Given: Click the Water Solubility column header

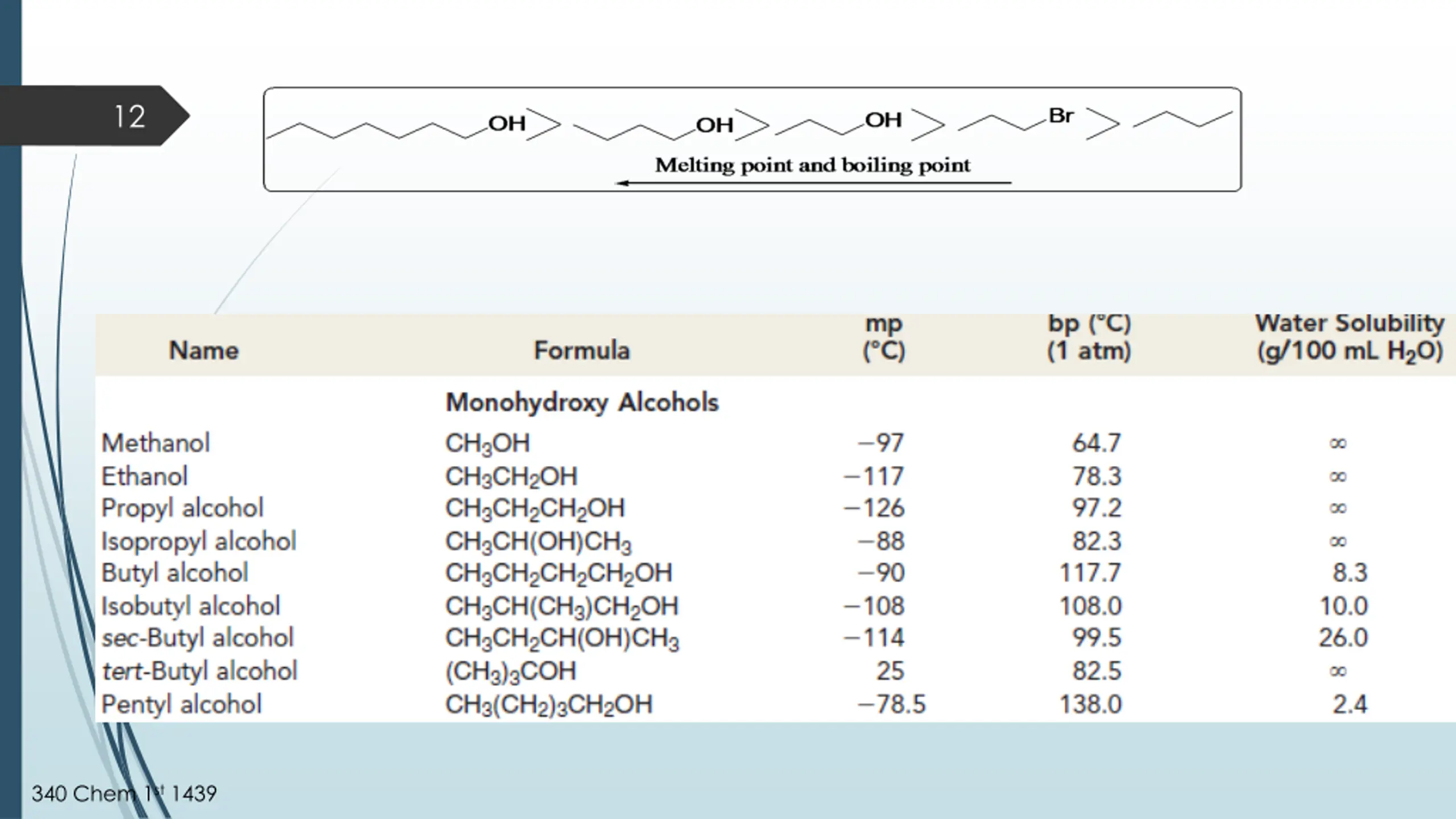Looking at the screenshot, I should click(1350, 337).
